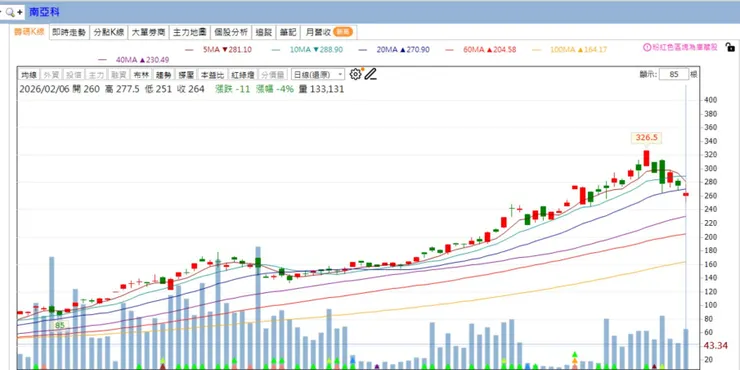Image resolution: width=740 pixels, height=370 pixels.
Task: Toggle the 分價量 indicator button
Action: [x=273, y=75]
